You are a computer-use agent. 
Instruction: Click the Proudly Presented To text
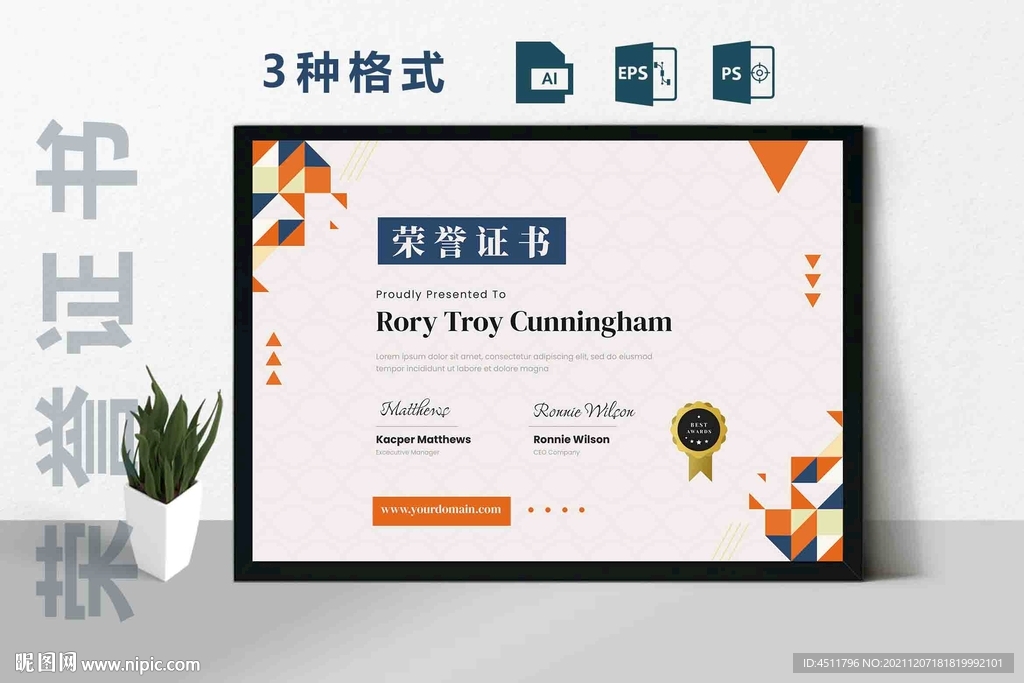click(x=441, y=294)
